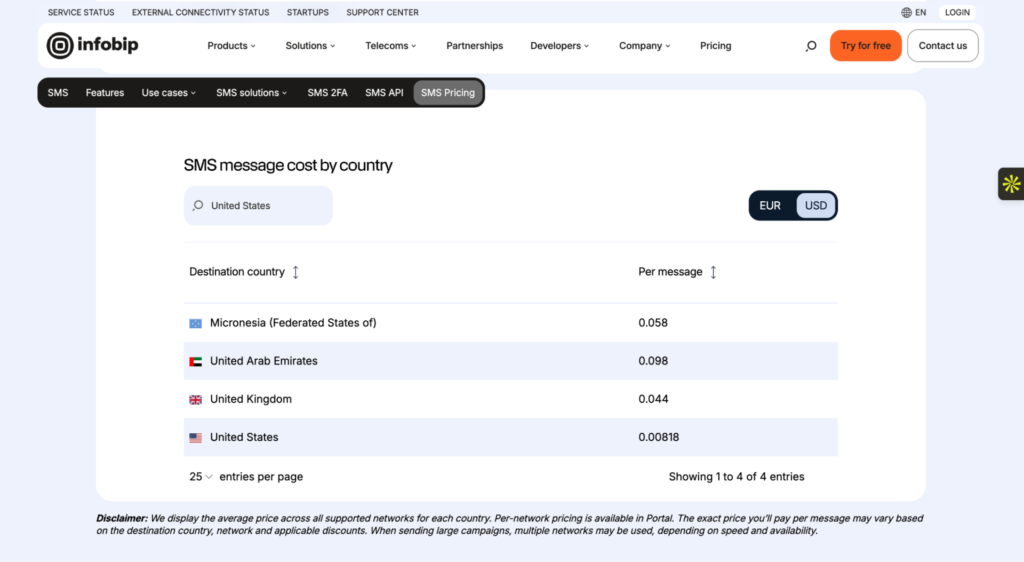
Task: Open the Pricing menu item
Action: tap(716, 46)
